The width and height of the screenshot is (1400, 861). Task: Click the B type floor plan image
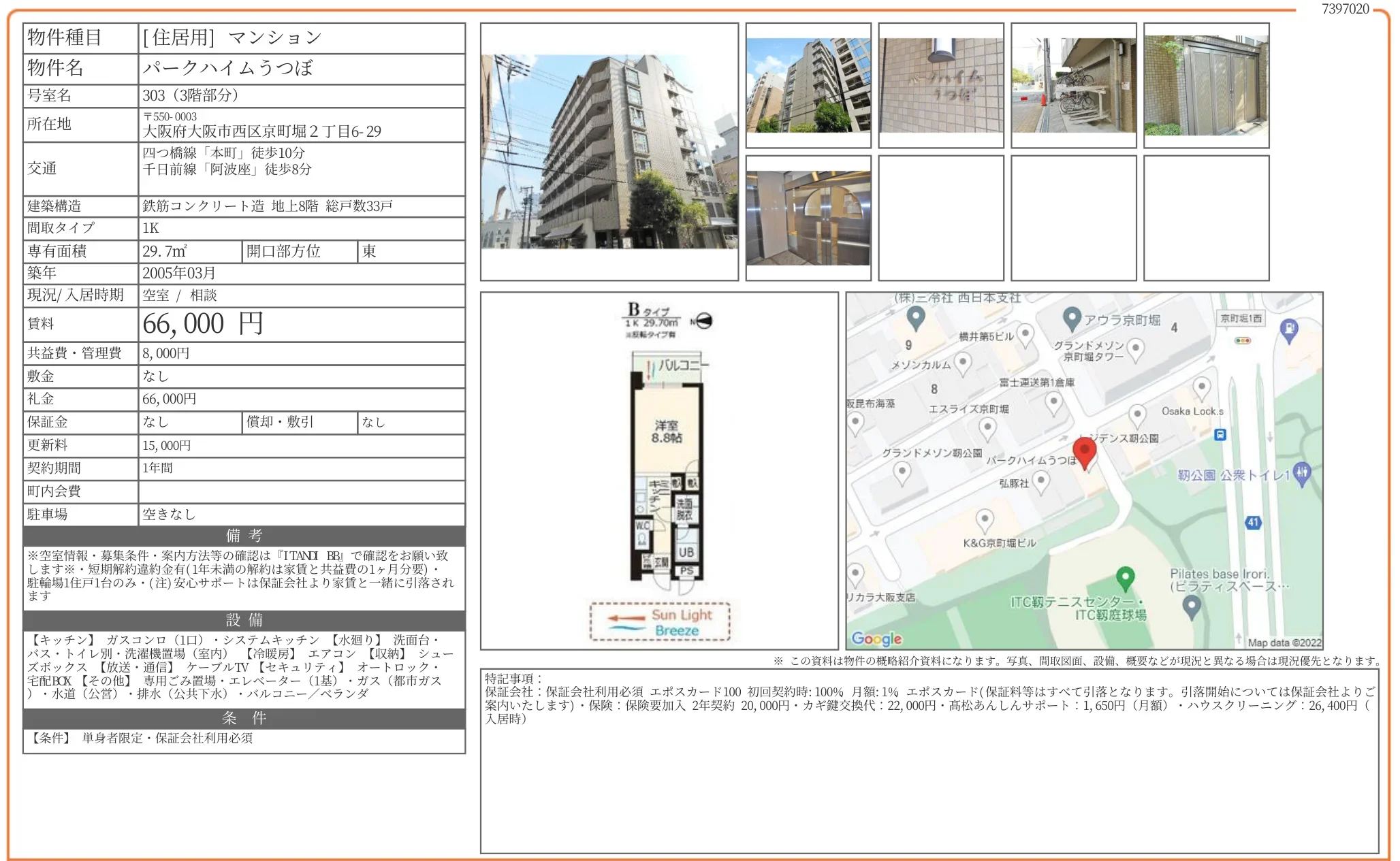click(666, 470)
